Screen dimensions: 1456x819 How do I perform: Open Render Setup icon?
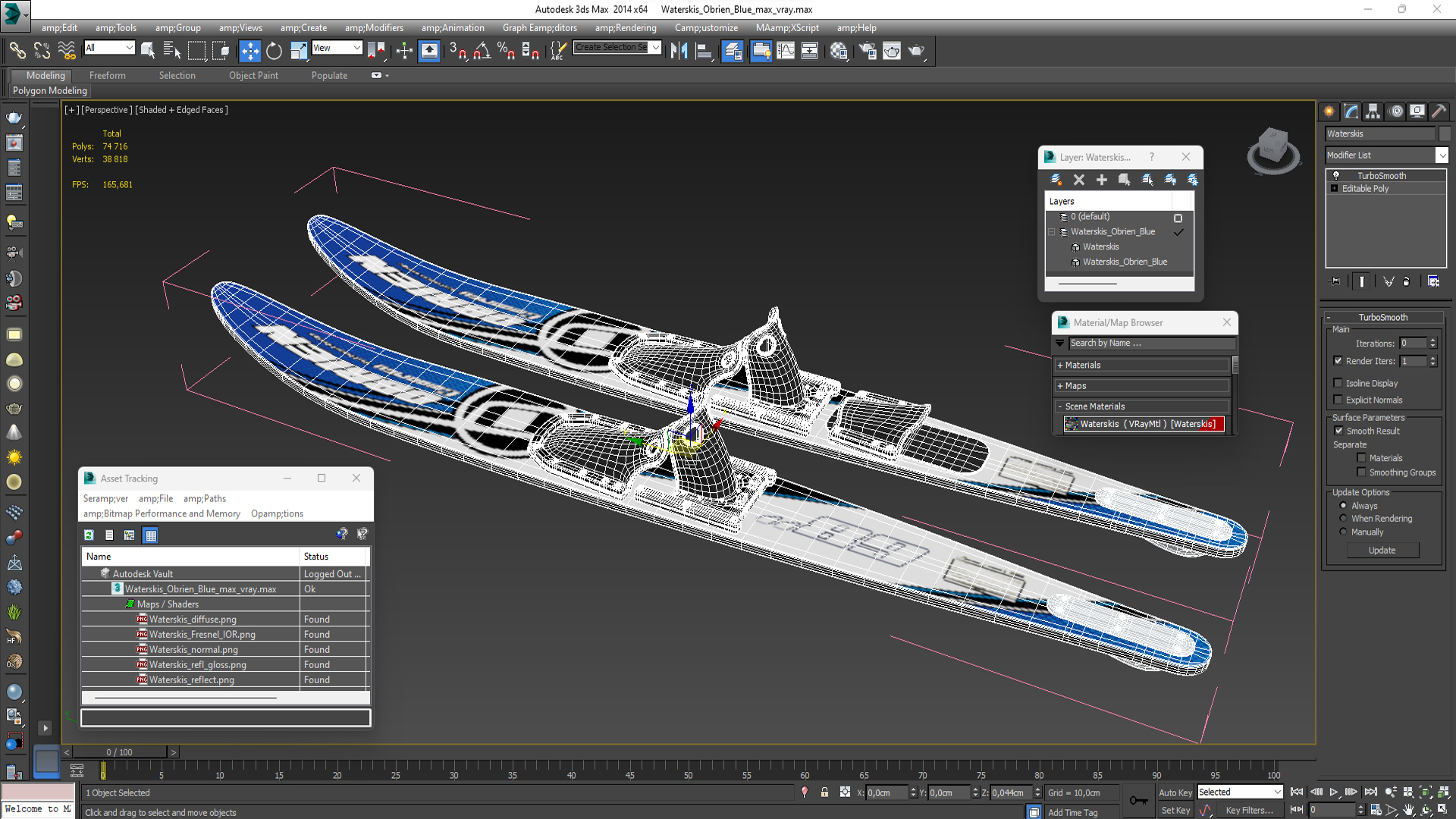(868, 51)
